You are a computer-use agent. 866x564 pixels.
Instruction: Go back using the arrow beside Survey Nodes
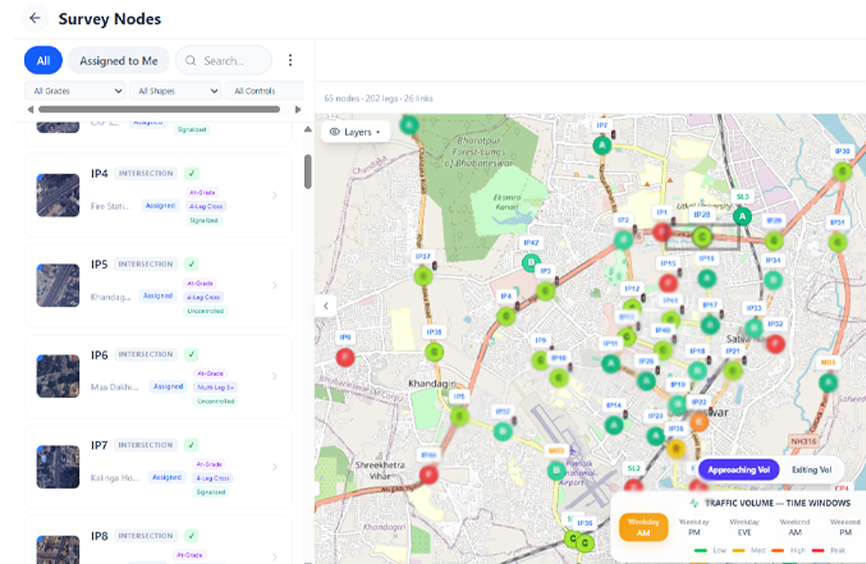pos(35,18)
